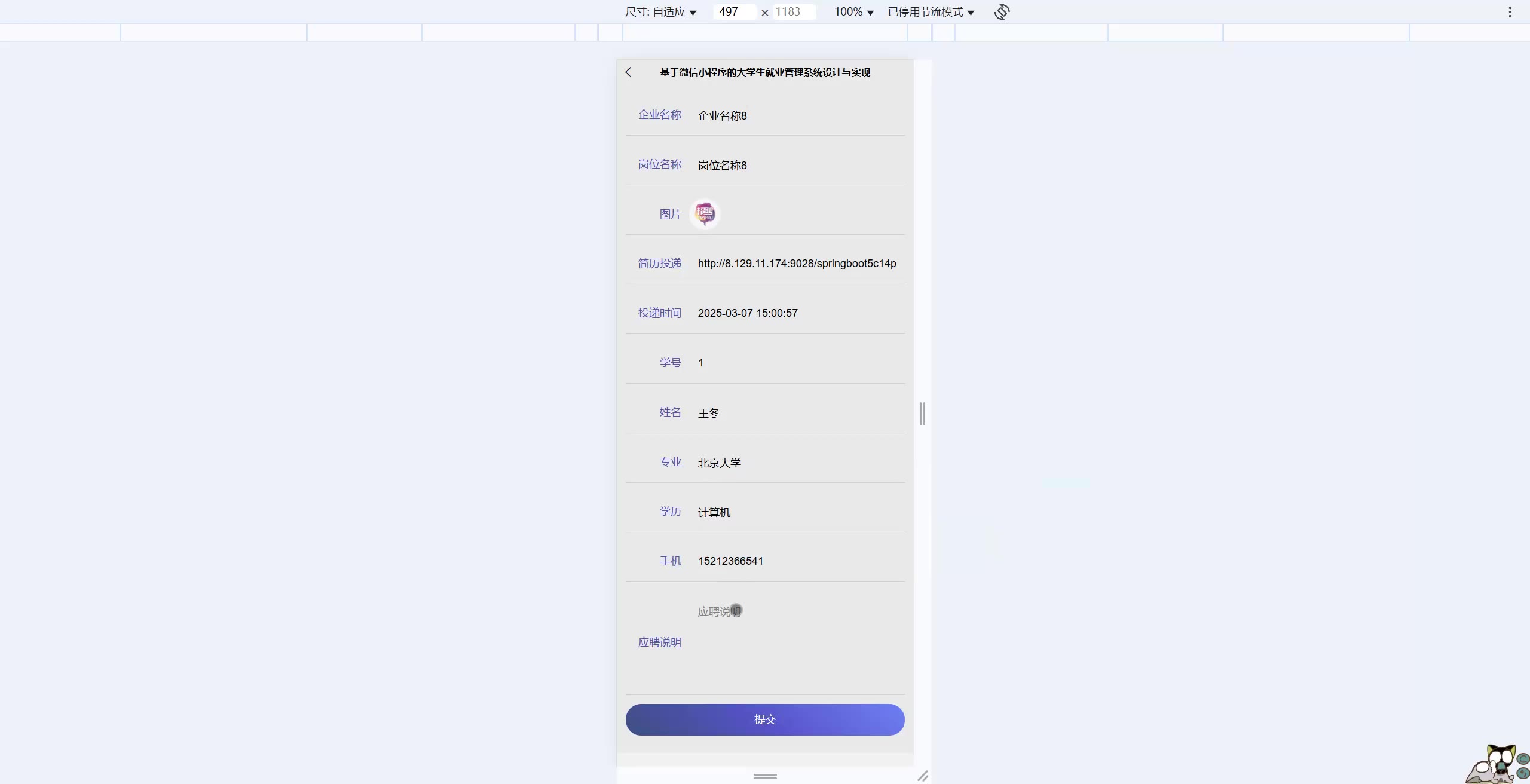Click the bottom viewport resize handle
The width and height of the screenshot is (1530, 784).
click(765, 776)
